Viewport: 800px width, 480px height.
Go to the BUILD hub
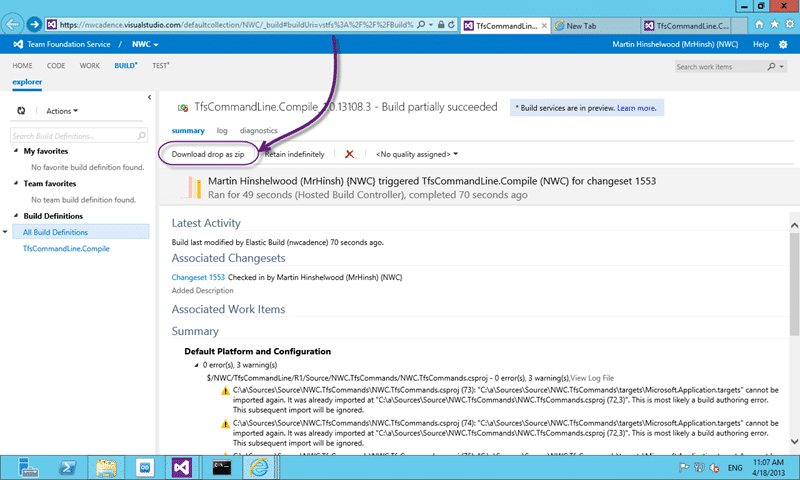click(126, 66)
